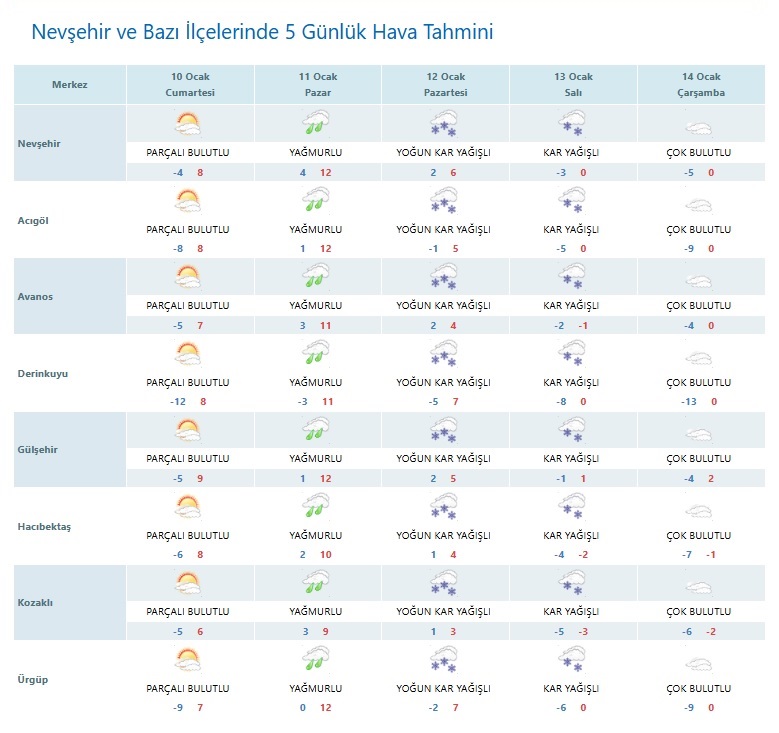Click the Merkez header cell

coord(70,85)
